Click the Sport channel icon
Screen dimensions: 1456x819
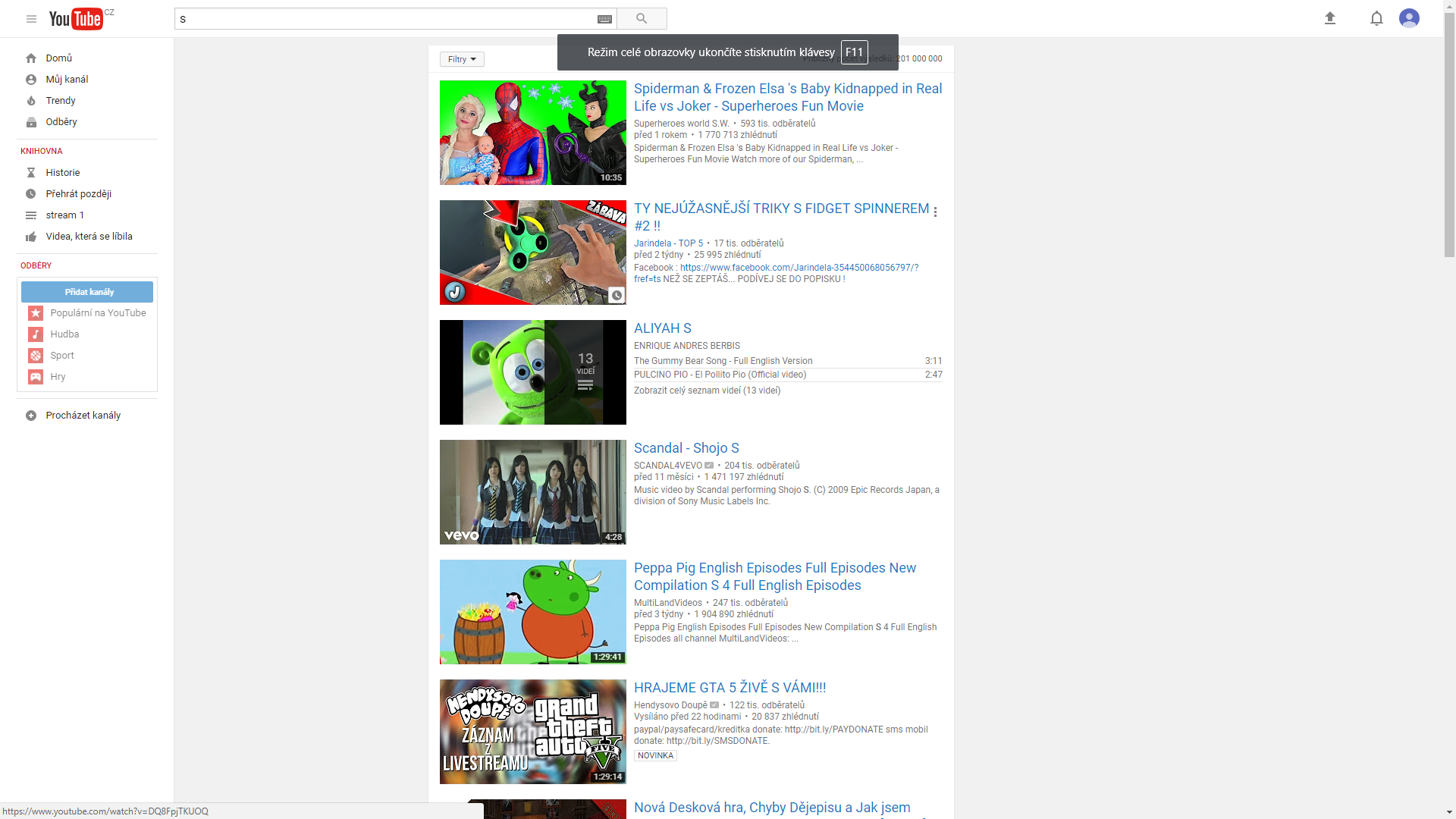(36, 356)
